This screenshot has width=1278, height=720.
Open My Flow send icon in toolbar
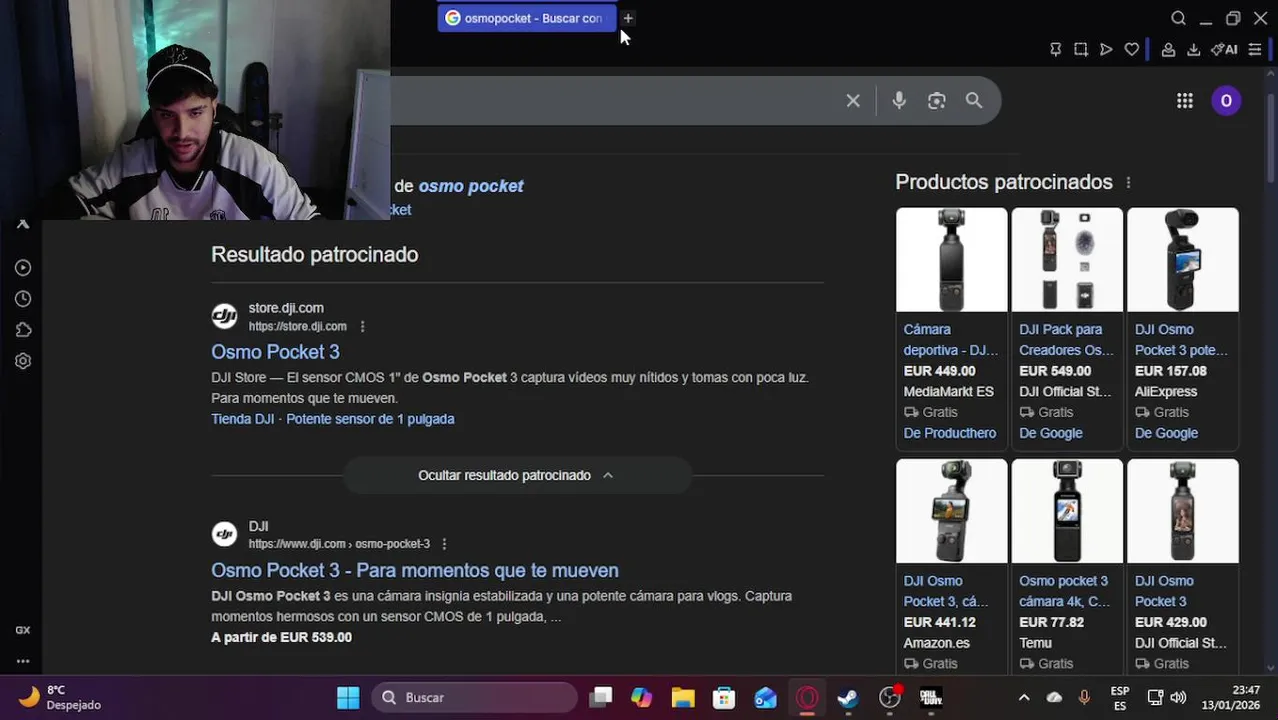click(x=1106, y=49)
